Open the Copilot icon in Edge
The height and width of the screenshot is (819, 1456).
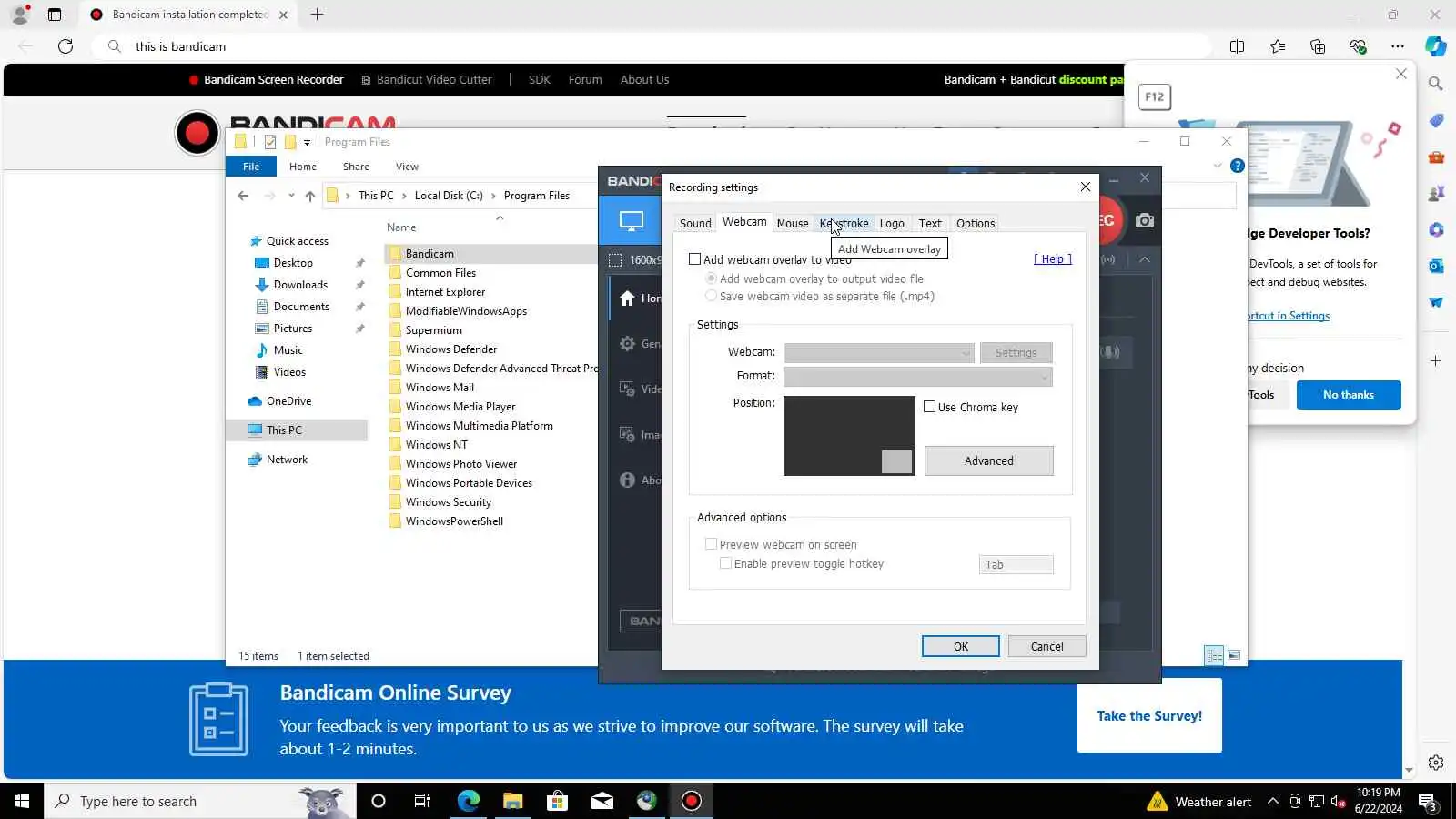(1436, 46)
